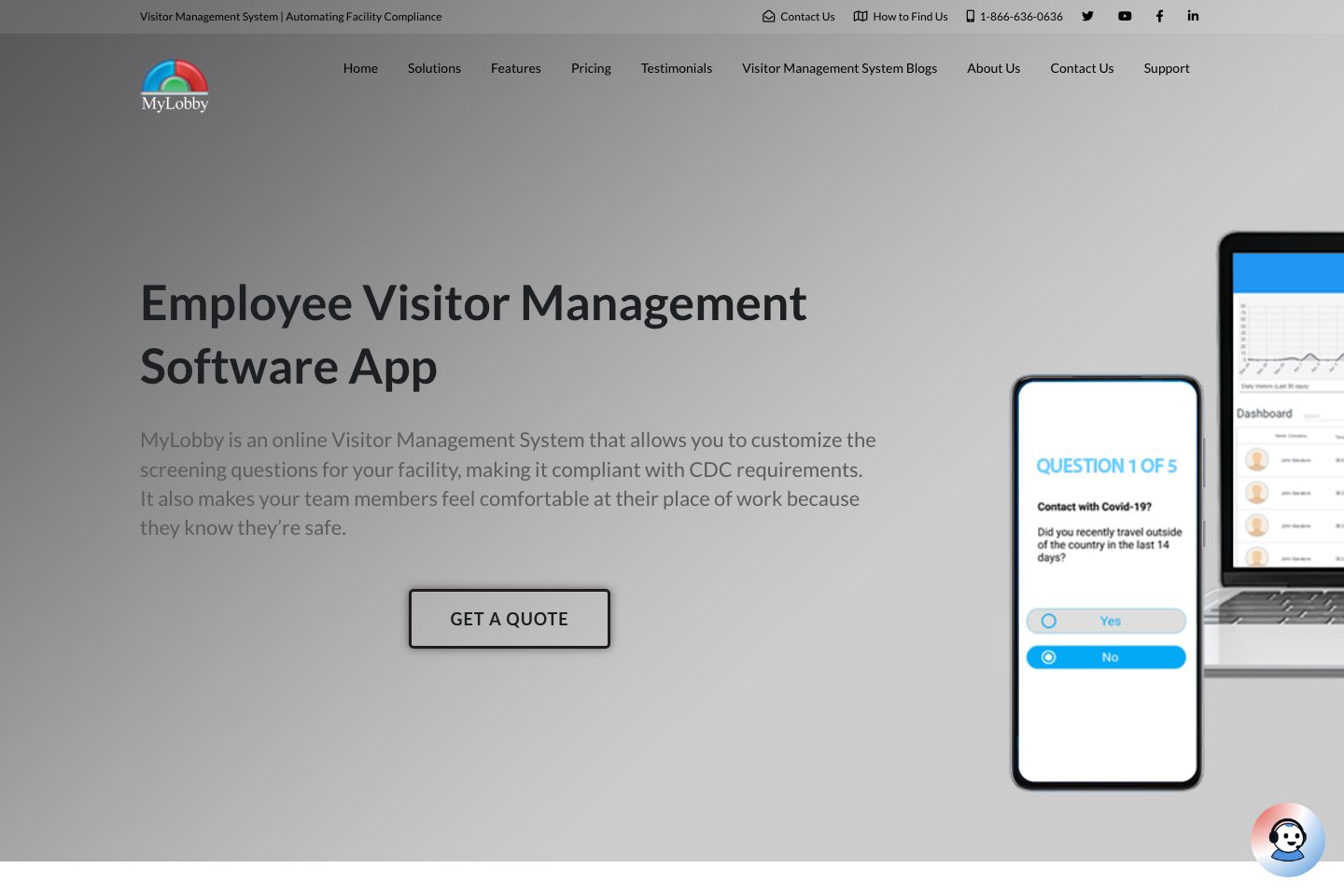Open the chat support agent widget
1344x896 pixels.
click(x=1288, y=839)
